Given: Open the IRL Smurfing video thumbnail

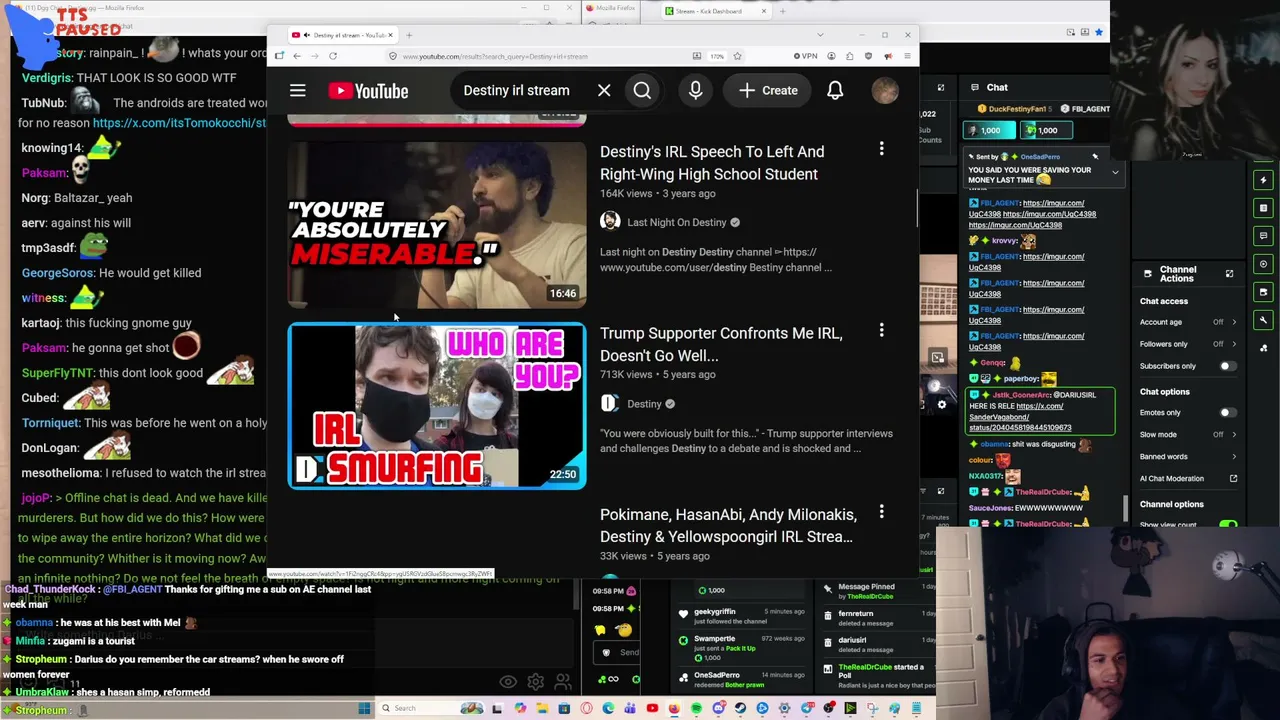Looking at the screenshot, I should (x=437, y=406).
